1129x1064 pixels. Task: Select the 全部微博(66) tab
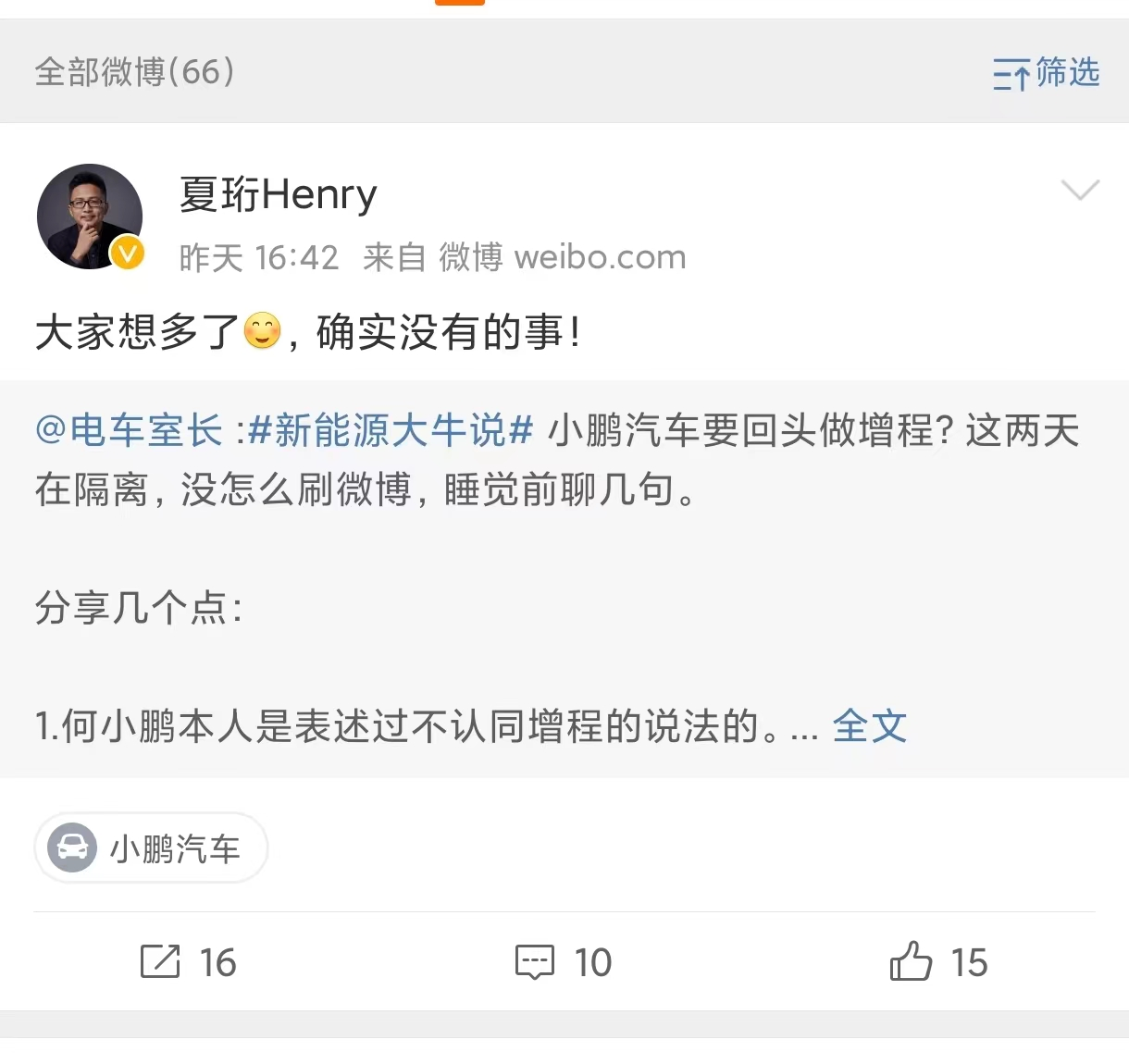[134, 71]
